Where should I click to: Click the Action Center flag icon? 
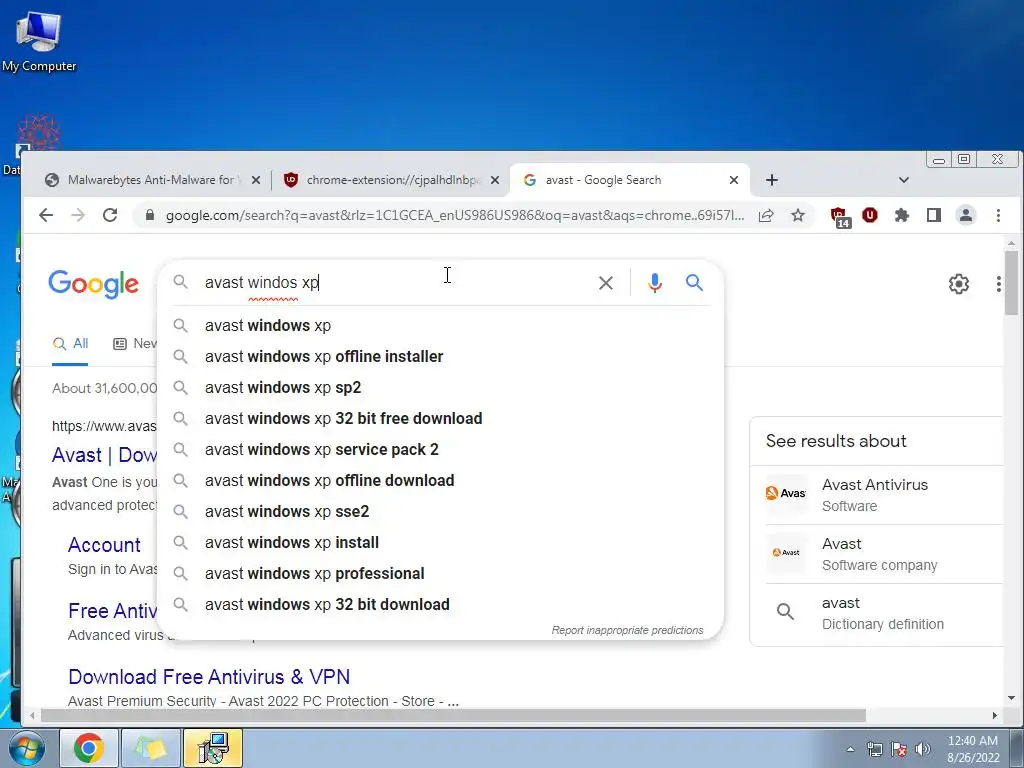coord(899,749)
